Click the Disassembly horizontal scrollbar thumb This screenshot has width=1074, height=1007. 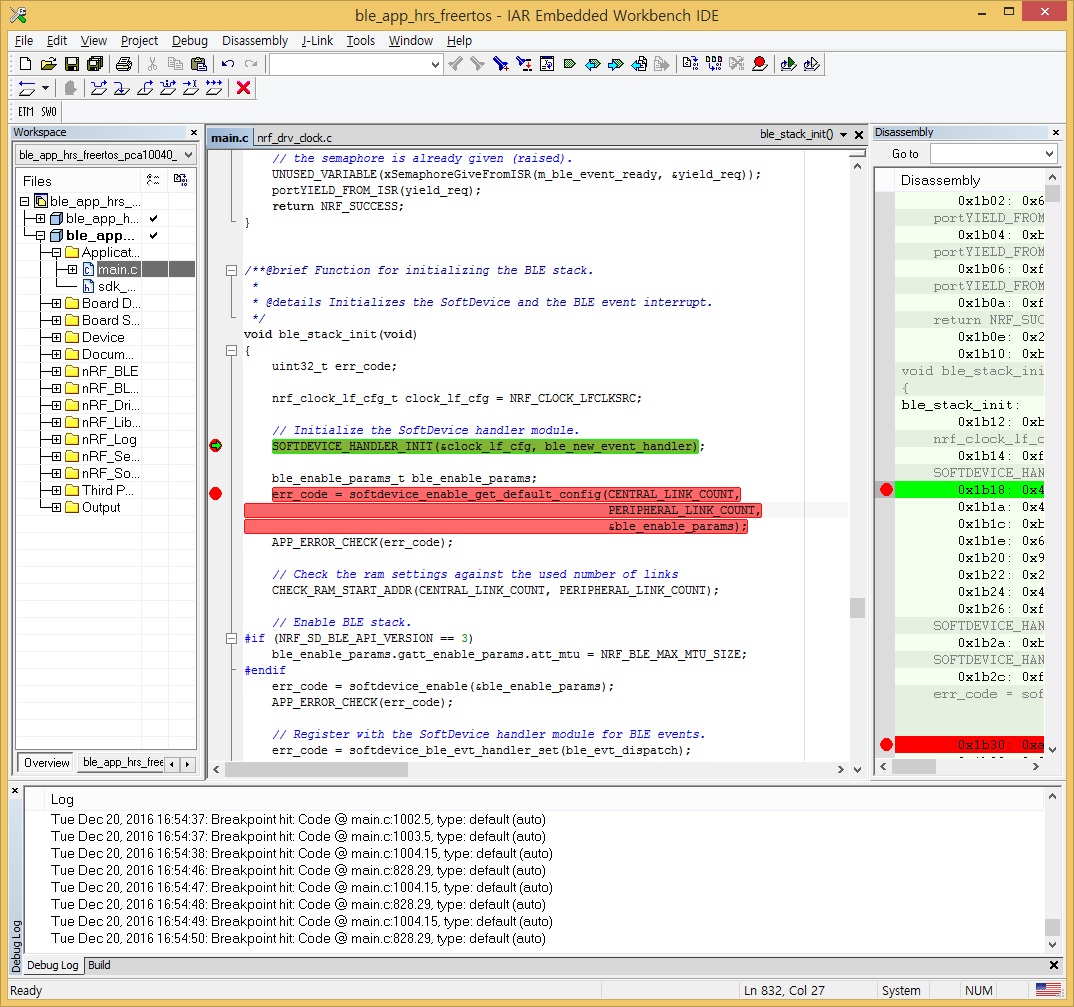tap(914, 767)
